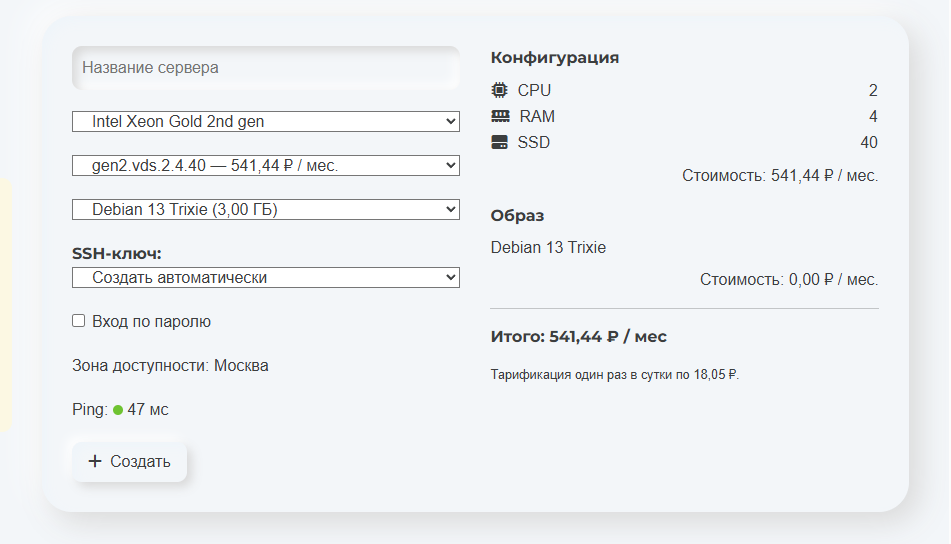Click 'Стоимость: 541,44 ₽ / мес.' line
Image resolution: width=951 pixels, height=544 pixels.
[780, 176]
